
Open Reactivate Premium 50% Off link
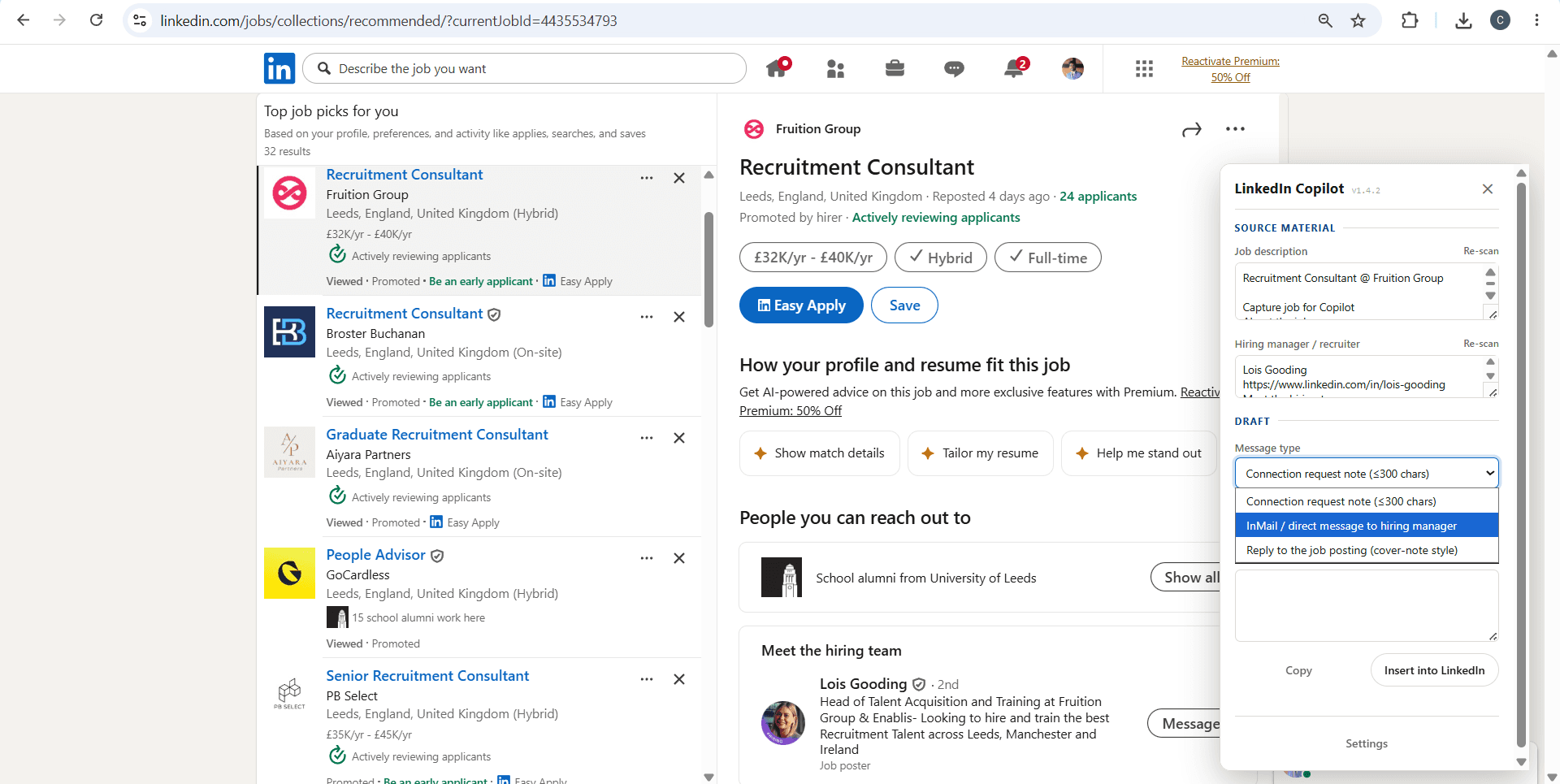coord(1230,69)
